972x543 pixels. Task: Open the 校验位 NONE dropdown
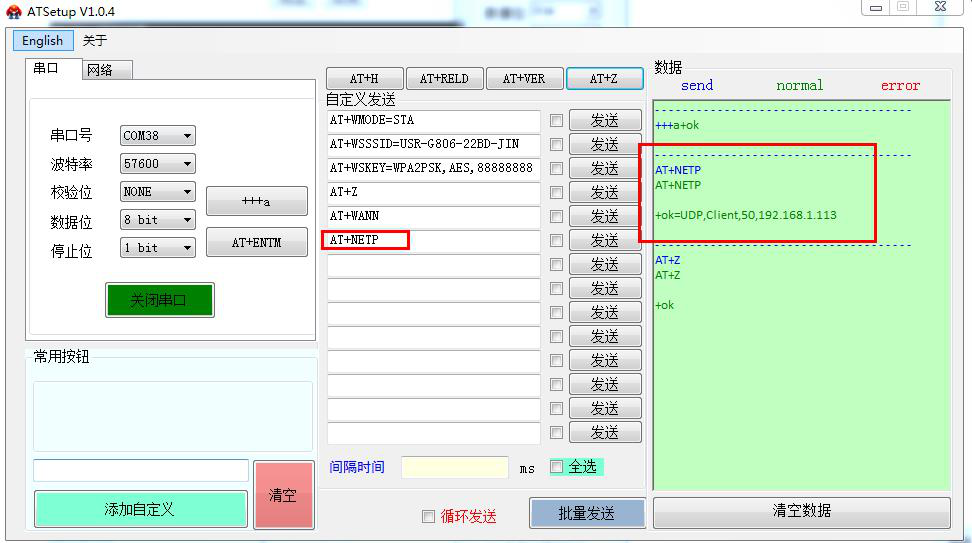pos(157,192)
